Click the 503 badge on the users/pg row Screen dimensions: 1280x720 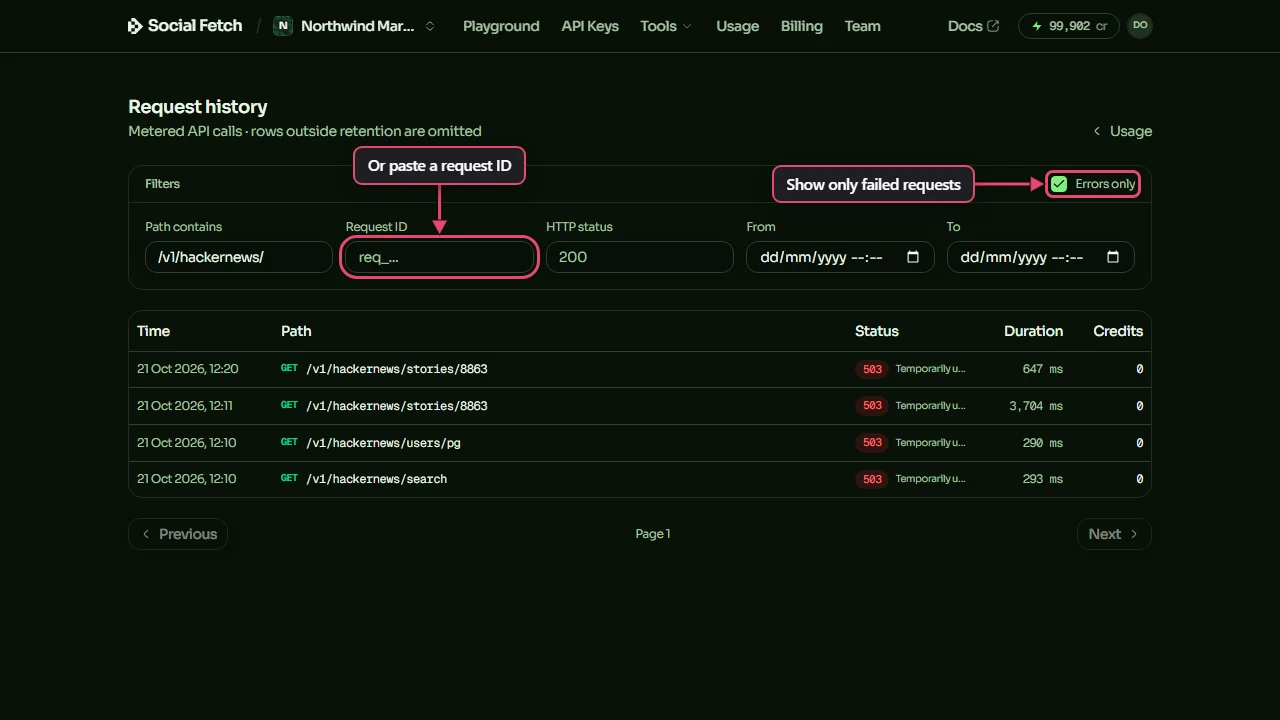(x=872, y=443)
